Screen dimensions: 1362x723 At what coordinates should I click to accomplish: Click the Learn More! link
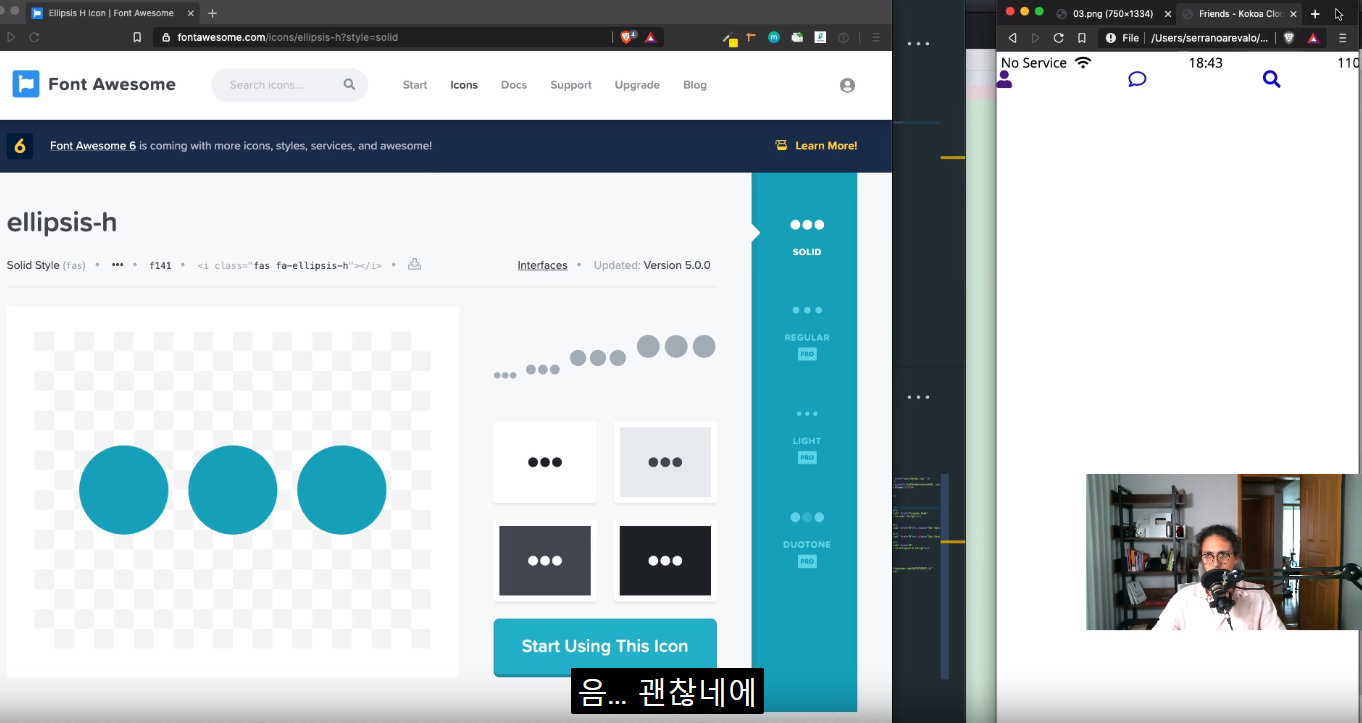point(826,146)
